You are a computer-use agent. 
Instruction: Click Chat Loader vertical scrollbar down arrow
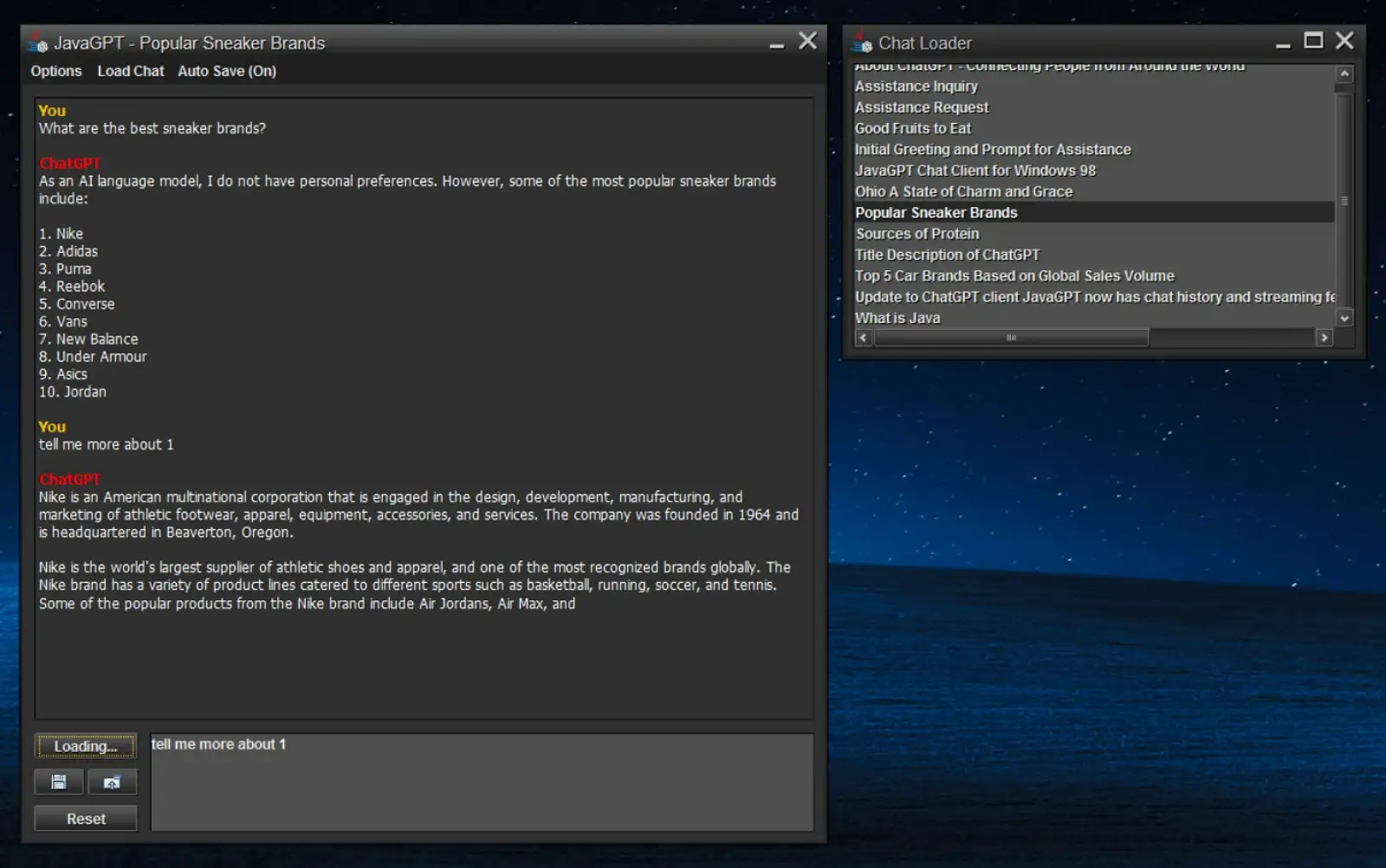pos(1344,318)
